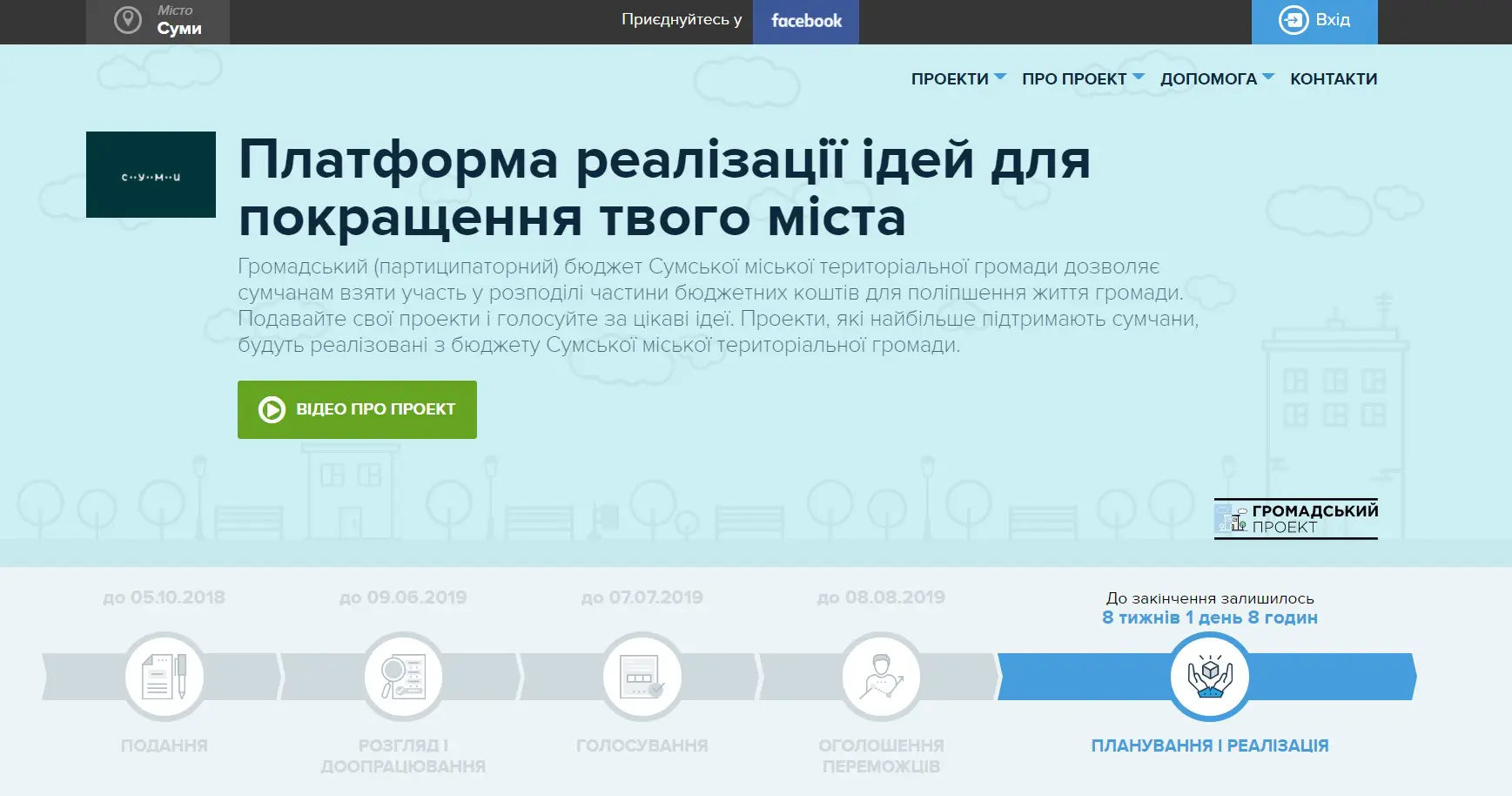
Task: Click the Розгляд і доопрацювання magnifier icon
Action: 403,677
